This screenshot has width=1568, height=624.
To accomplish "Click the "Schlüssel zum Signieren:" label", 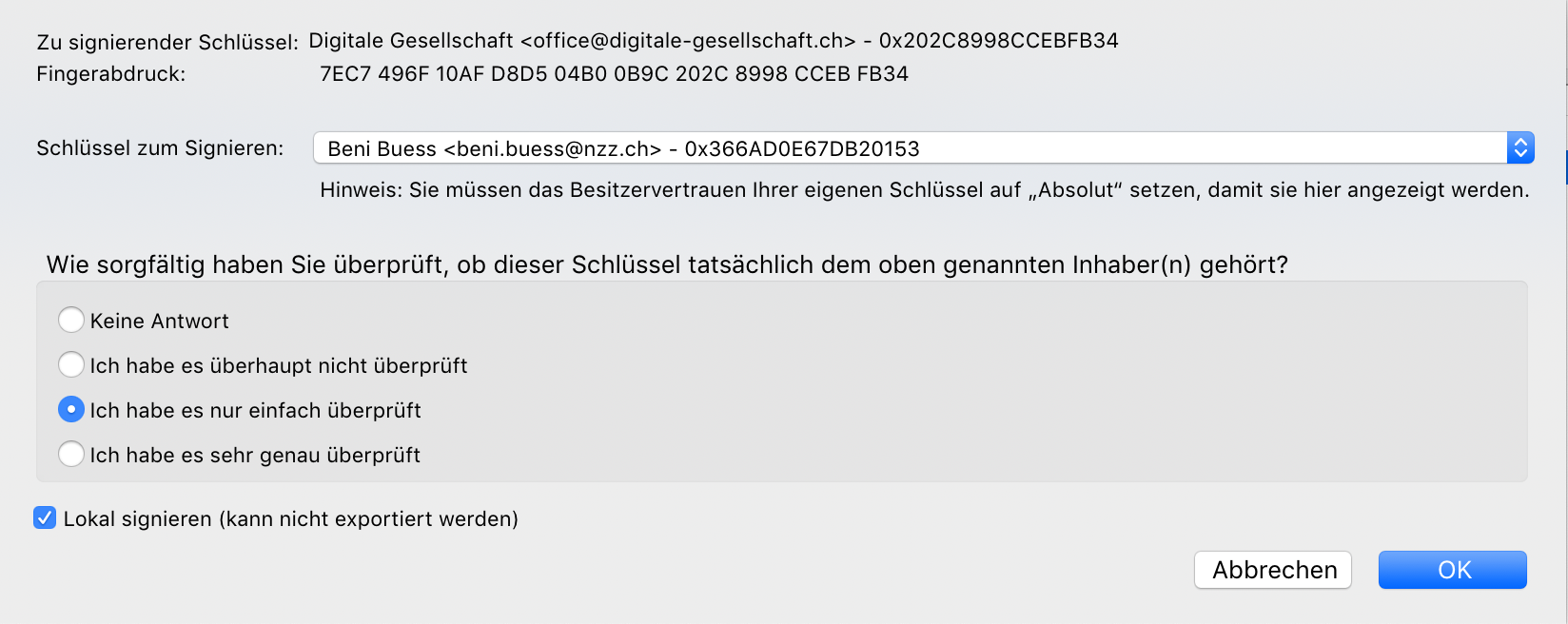I will 160,148.
